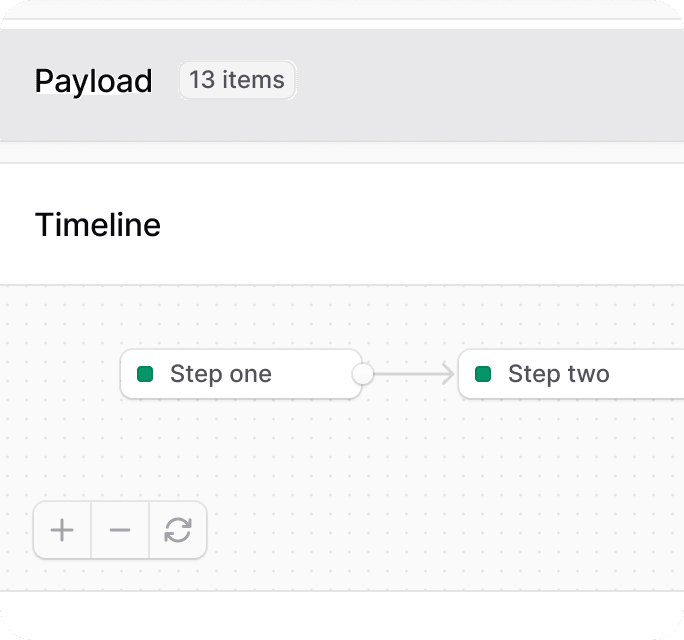Select the output handle circle on Step one
This screenshot has height=640, width=684.
363,374
